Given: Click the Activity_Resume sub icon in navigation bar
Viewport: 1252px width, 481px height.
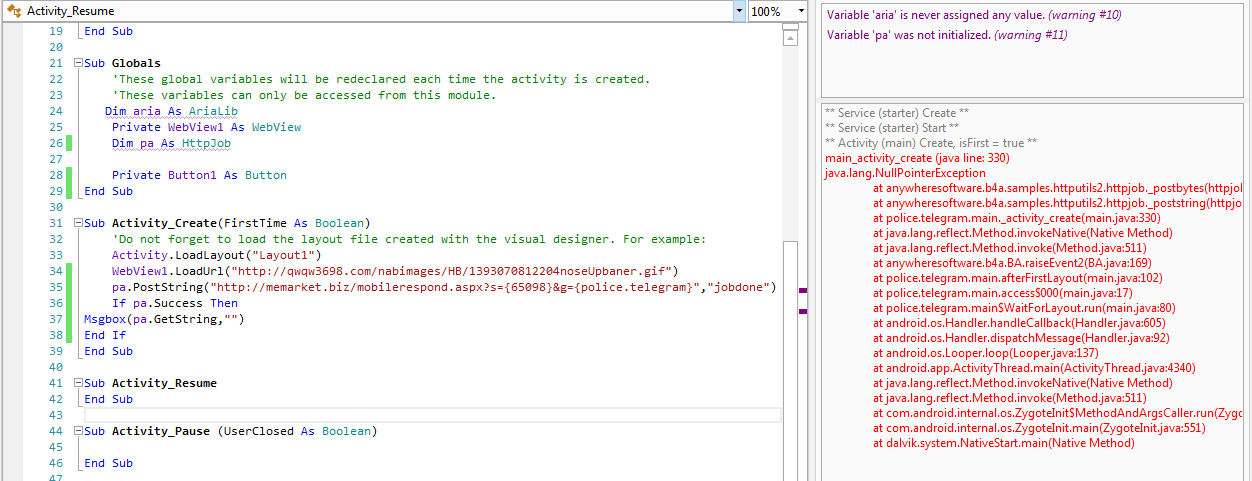Looking at the screenshot, I should coord(14,11).
